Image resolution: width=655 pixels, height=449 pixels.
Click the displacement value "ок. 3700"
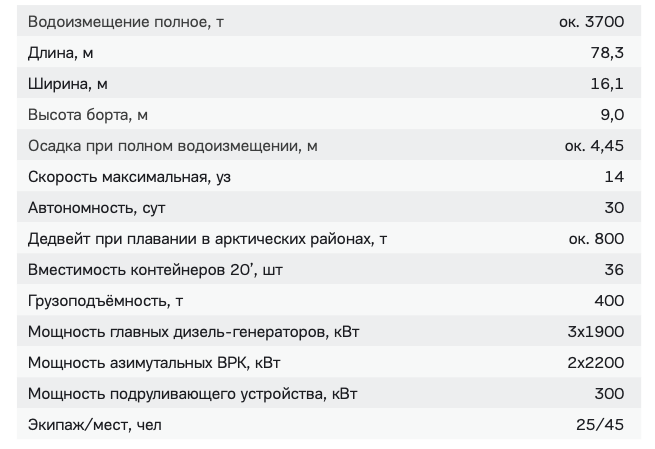[x=591, y=21]
